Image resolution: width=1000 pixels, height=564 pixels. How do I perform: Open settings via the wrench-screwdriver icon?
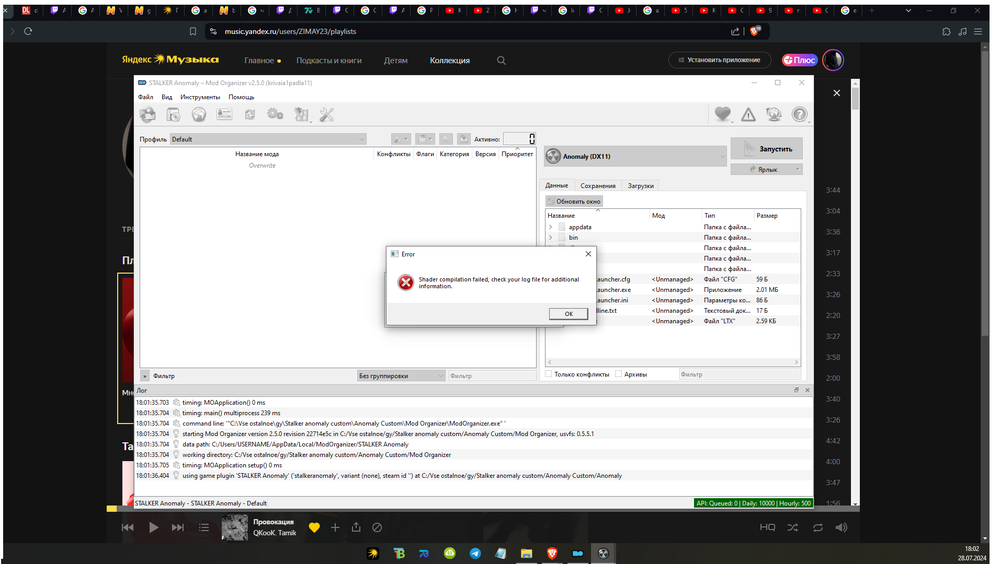pos(327,115)
